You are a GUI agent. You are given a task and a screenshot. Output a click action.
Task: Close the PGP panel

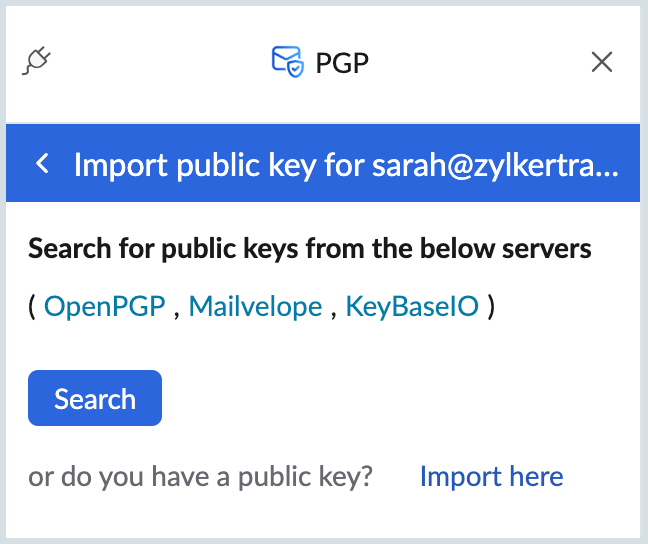click(602, 62)
